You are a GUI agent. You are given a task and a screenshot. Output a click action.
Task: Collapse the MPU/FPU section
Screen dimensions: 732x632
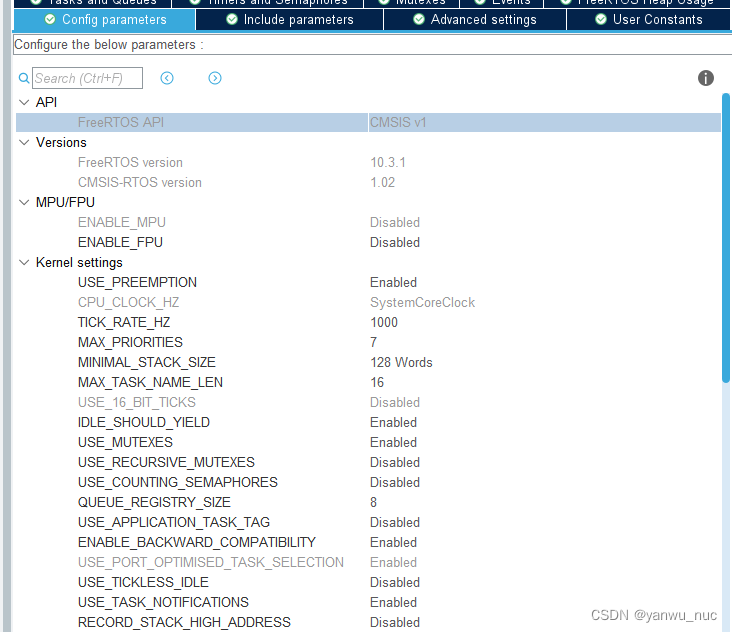pos(24,202)
